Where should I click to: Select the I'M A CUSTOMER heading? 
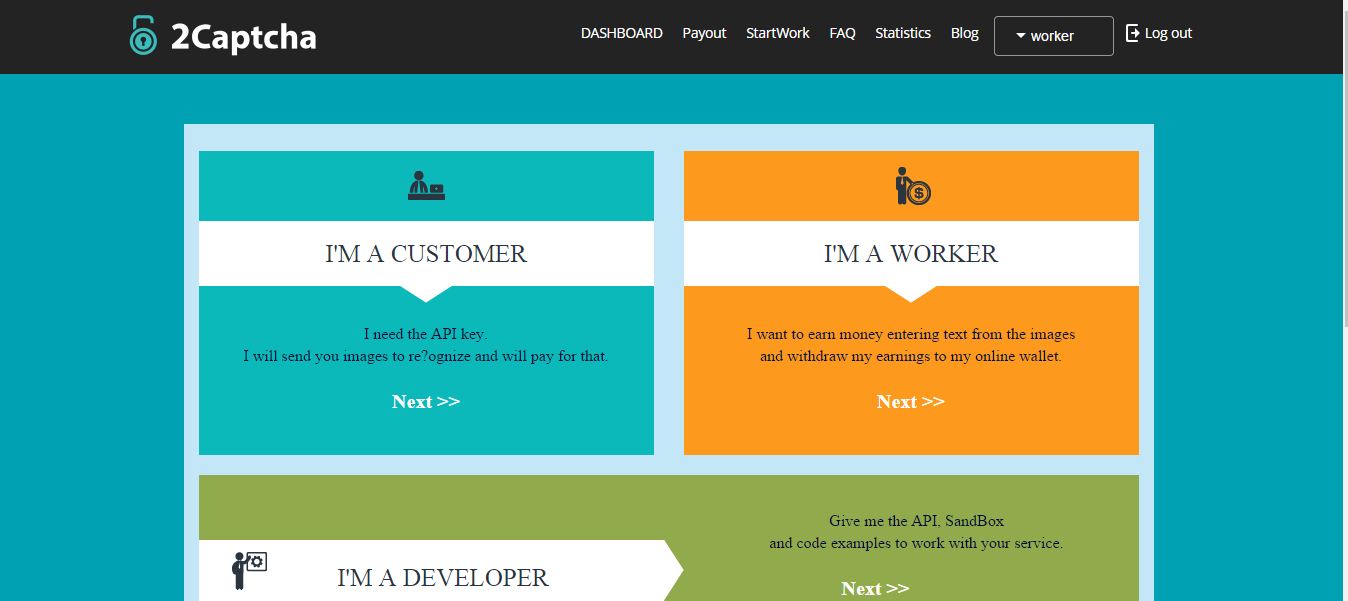pyautogui.click(x=426, y=254)
